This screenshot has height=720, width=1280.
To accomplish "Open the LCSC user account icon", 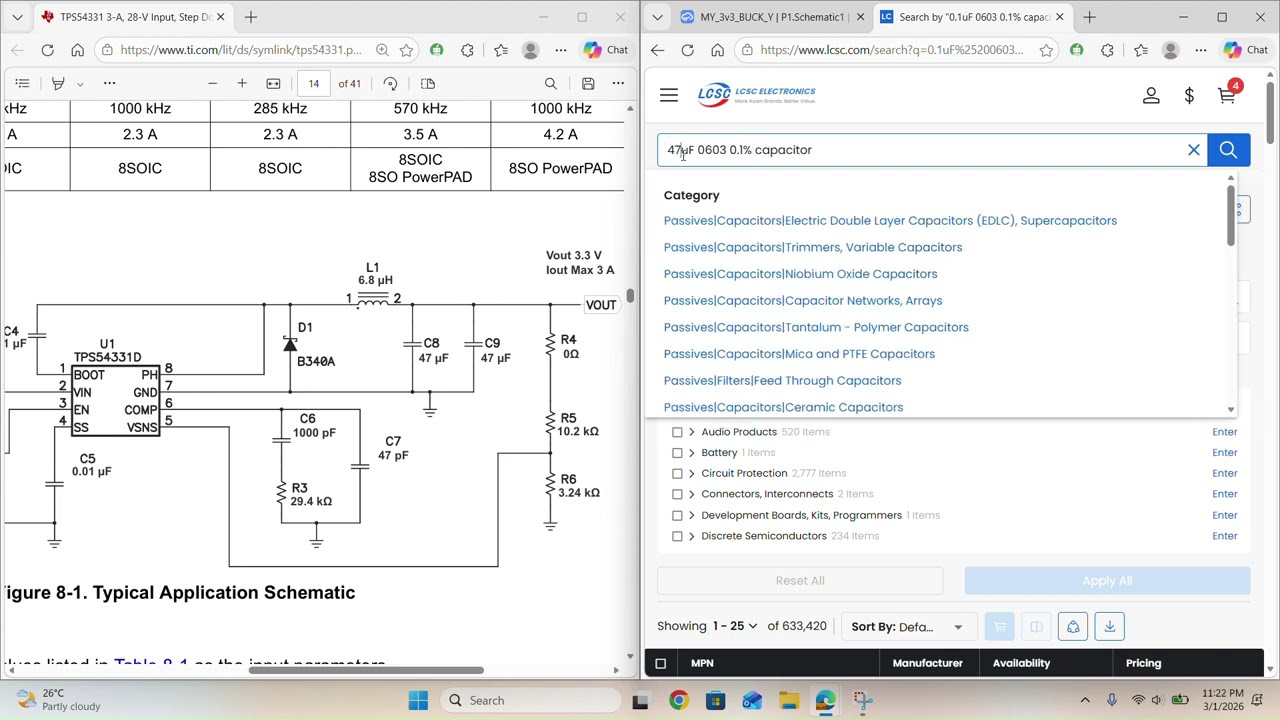I will [1151, 95].
